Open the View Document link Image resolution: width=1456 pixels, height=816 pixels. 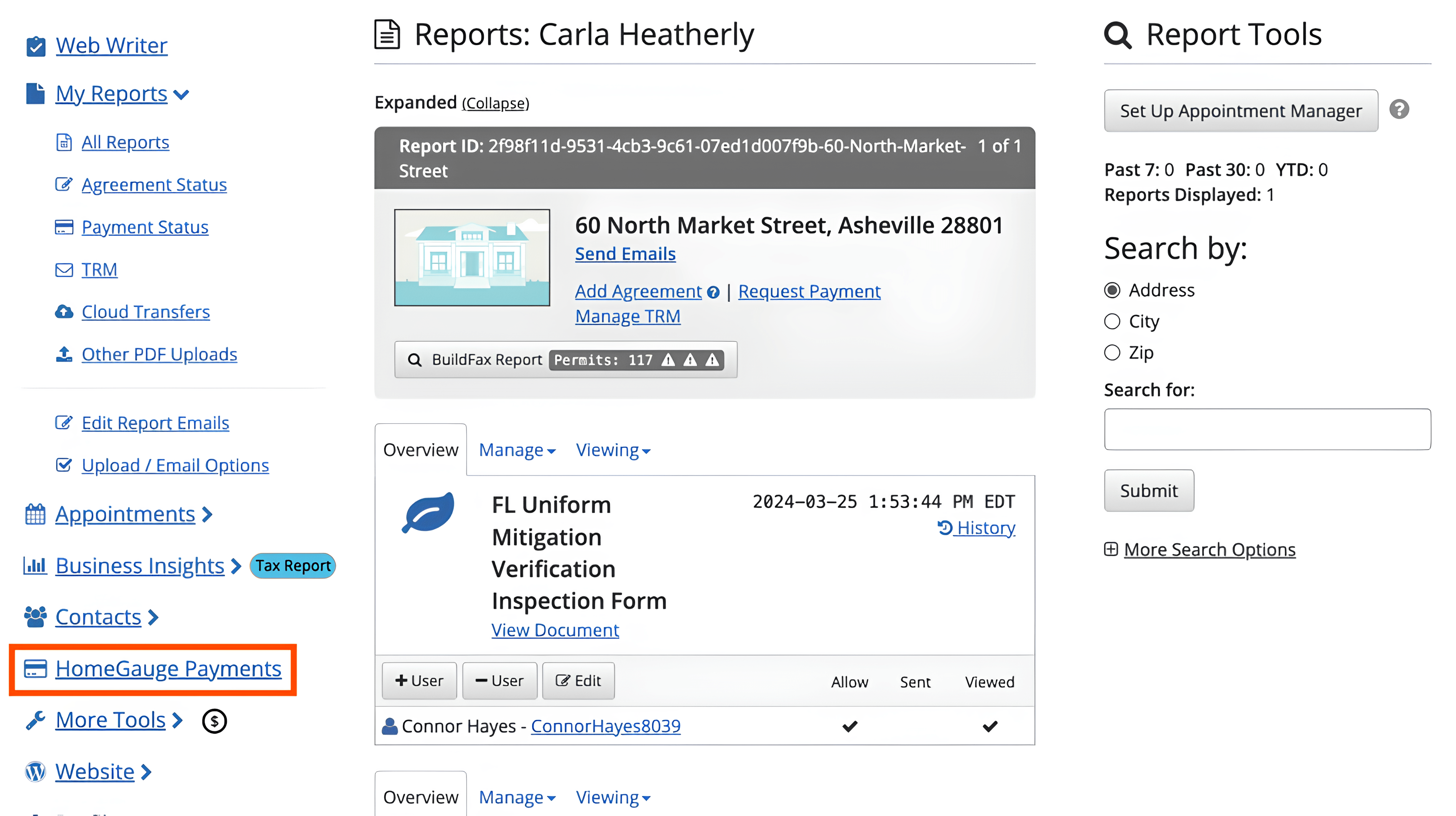pos(555,630)
